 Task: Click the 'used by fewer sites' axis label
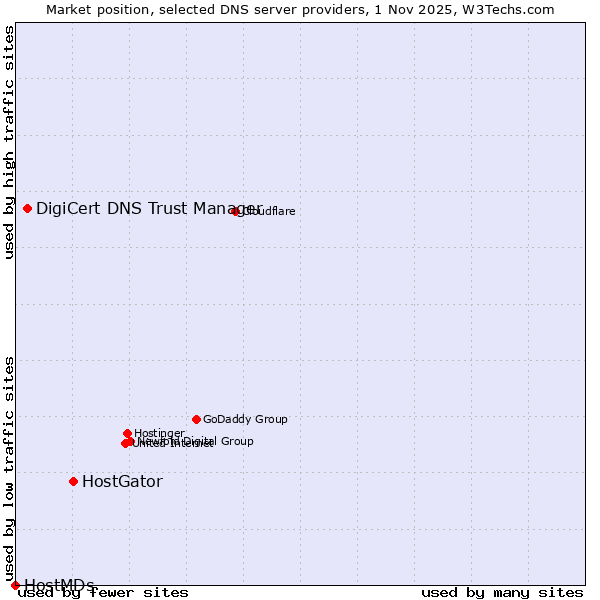[103, 593]
